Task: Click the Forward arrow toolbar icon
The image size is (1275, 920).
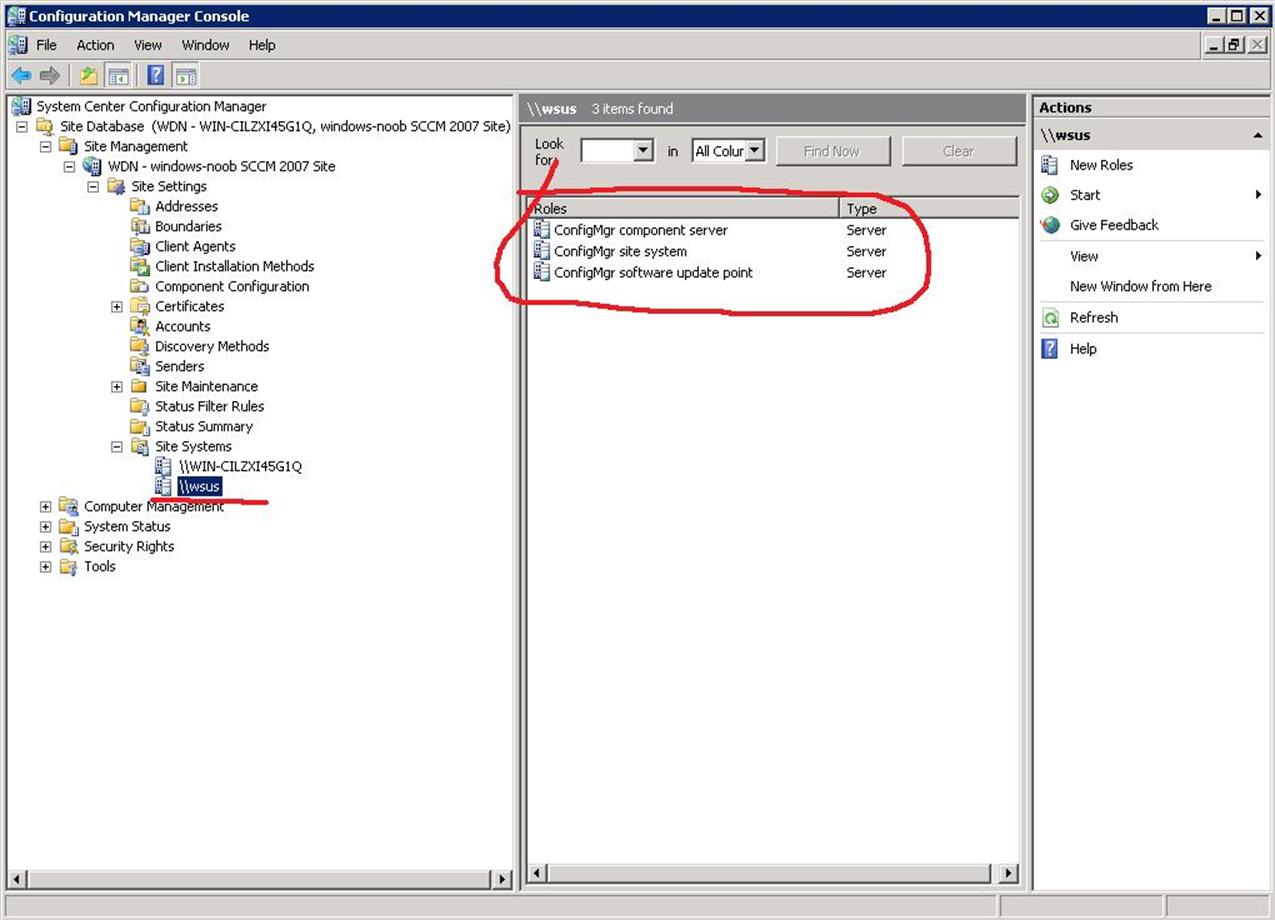Action: point(49,75)
